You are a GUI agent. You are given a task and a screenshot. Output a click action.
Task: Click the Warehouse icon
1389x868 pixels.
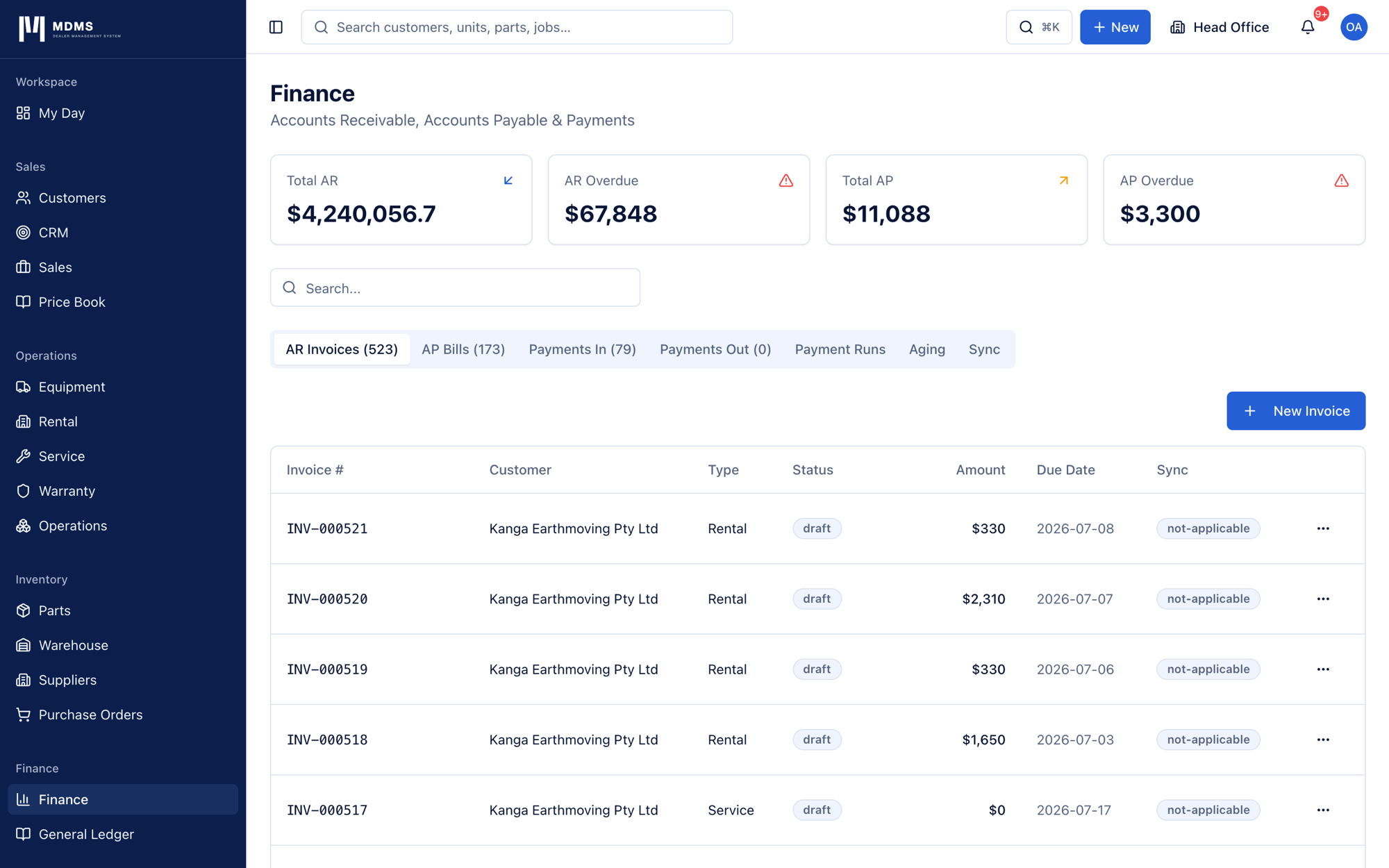[x=24, y=645]
